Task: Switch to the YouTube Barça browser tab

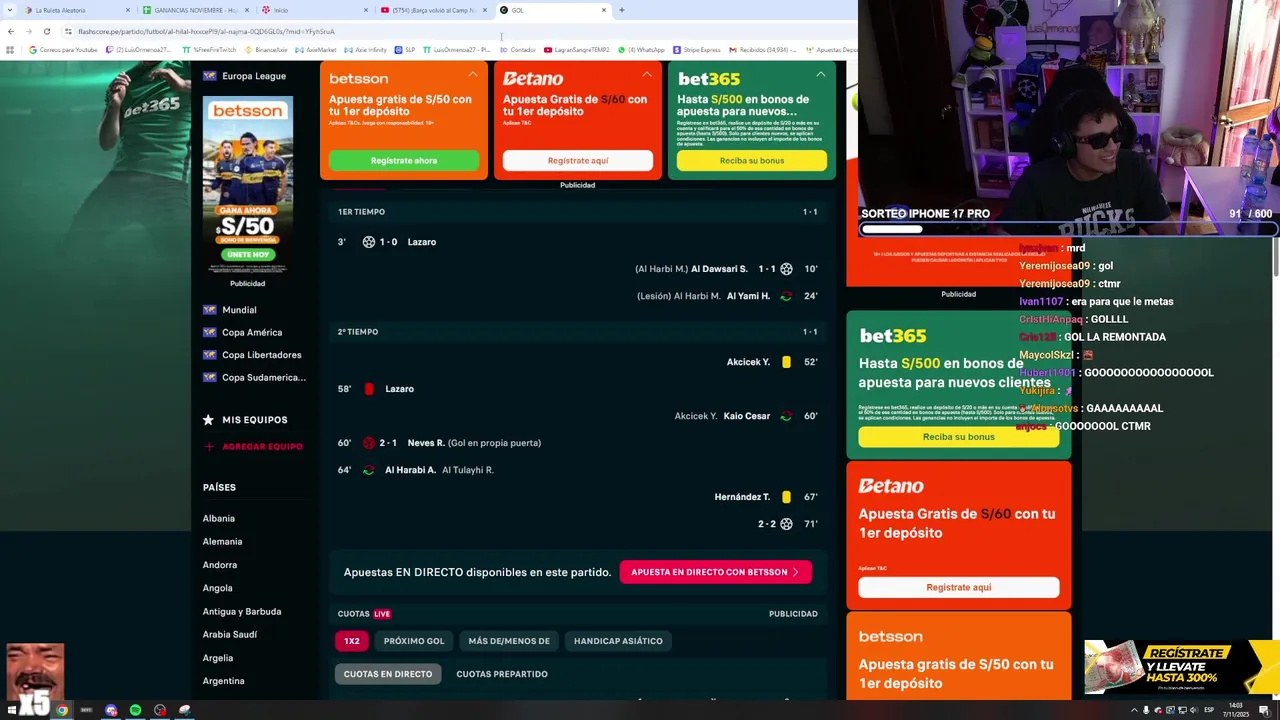Action: 434,10
